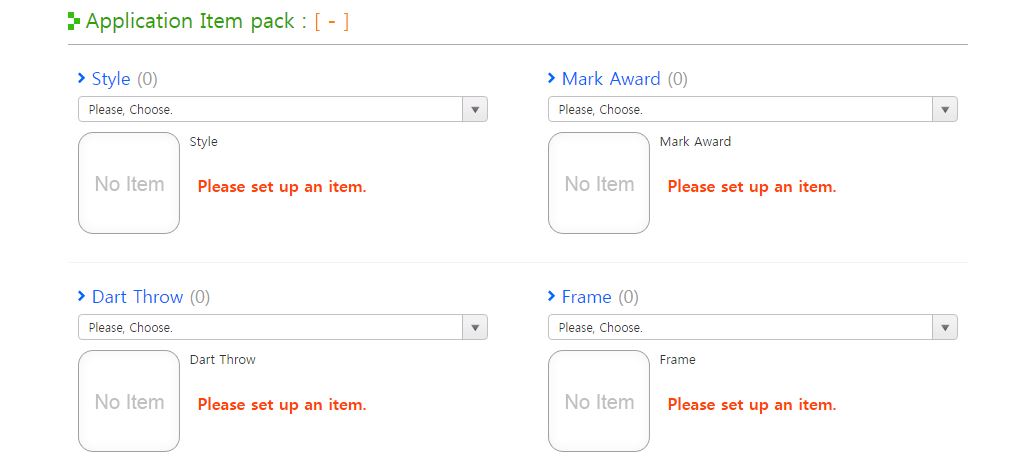The width and height of the screenshot is (1016, 465).
Task: Click the Frame section heading link
Action: pos(586,297)
